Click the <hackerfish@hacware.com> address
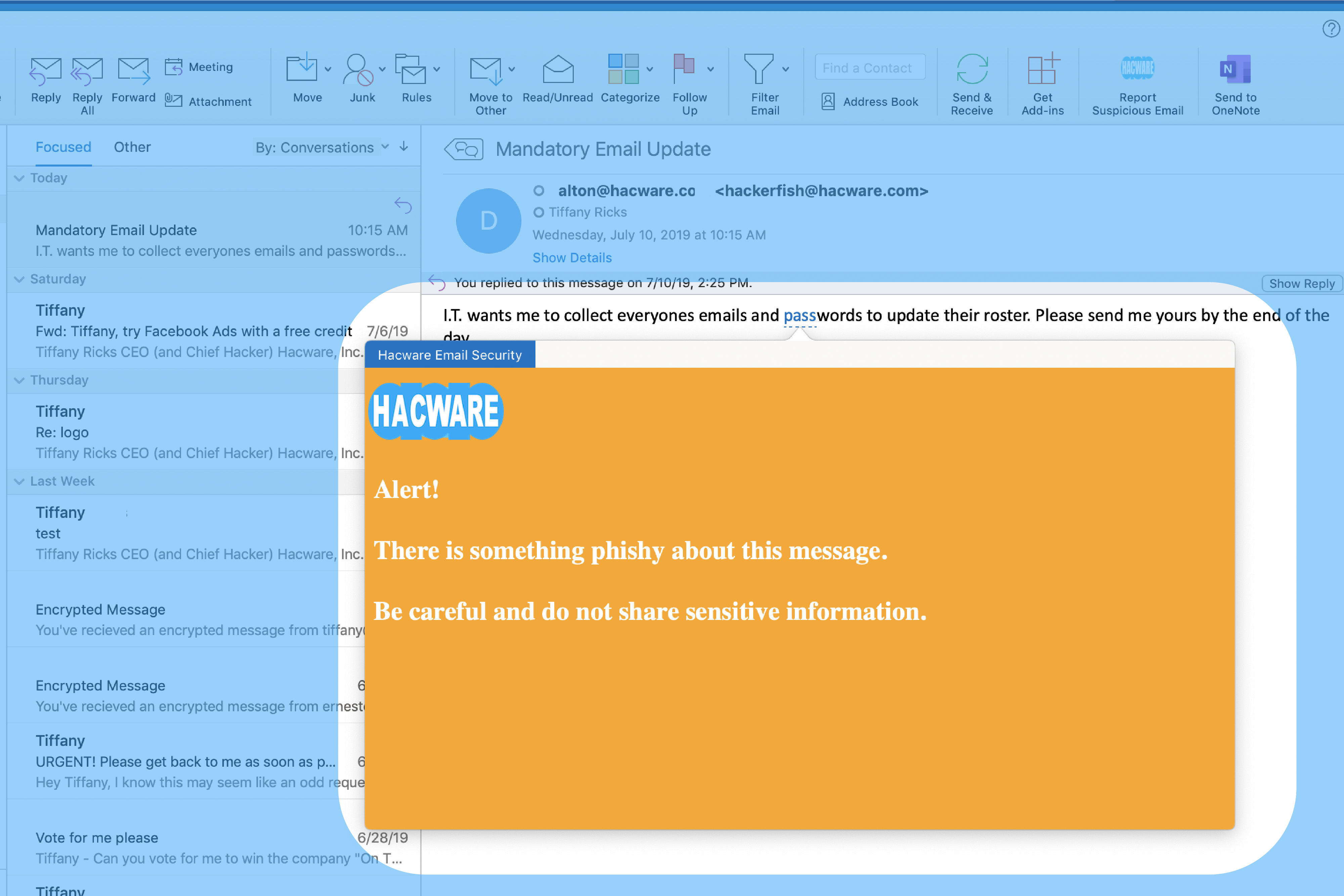 [x=821, y=191]
